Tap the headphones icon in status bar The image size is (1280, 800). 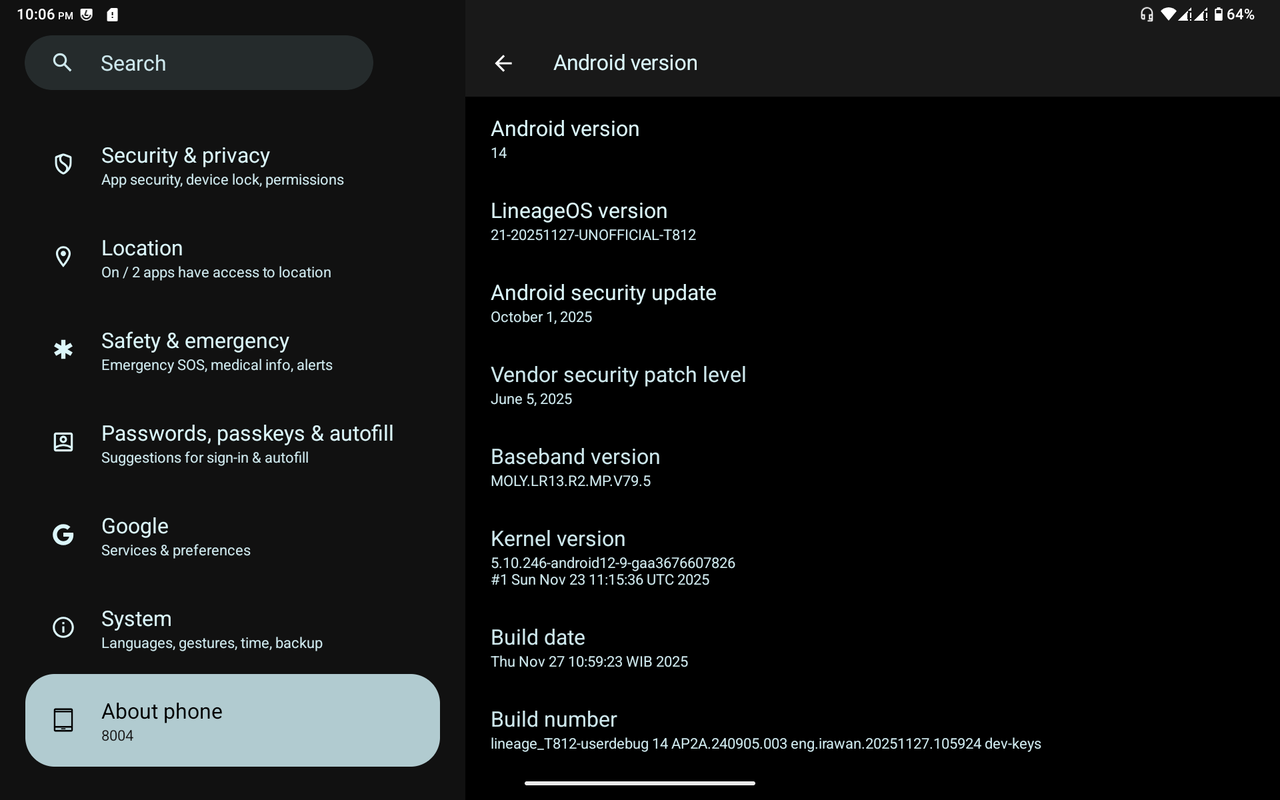(x=1147, y=15)
